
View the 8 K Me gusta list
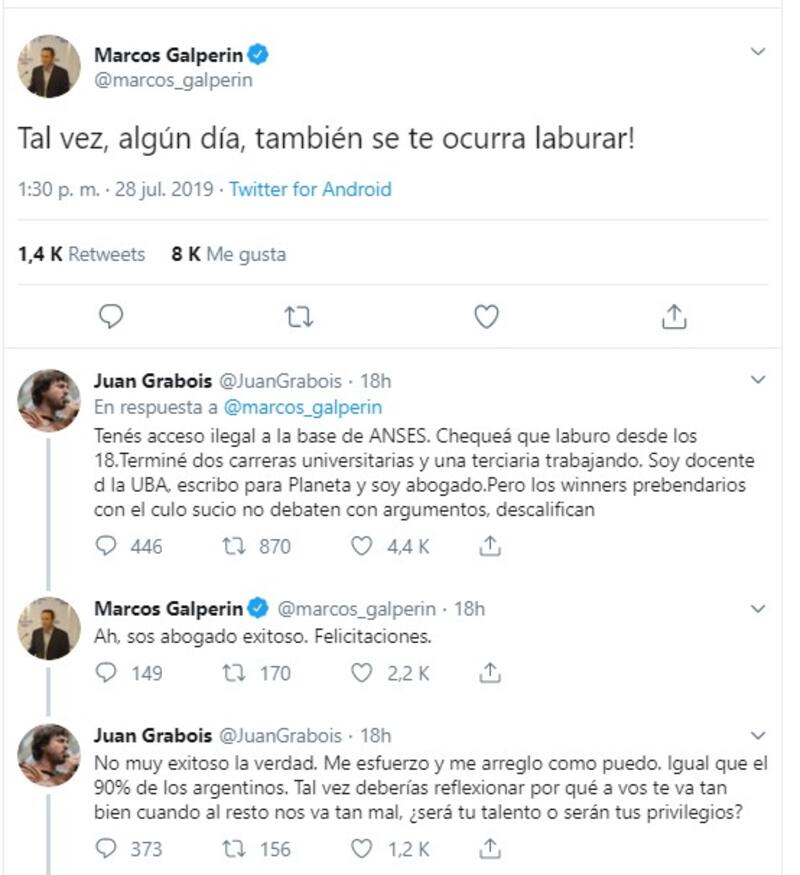point(228,254)
